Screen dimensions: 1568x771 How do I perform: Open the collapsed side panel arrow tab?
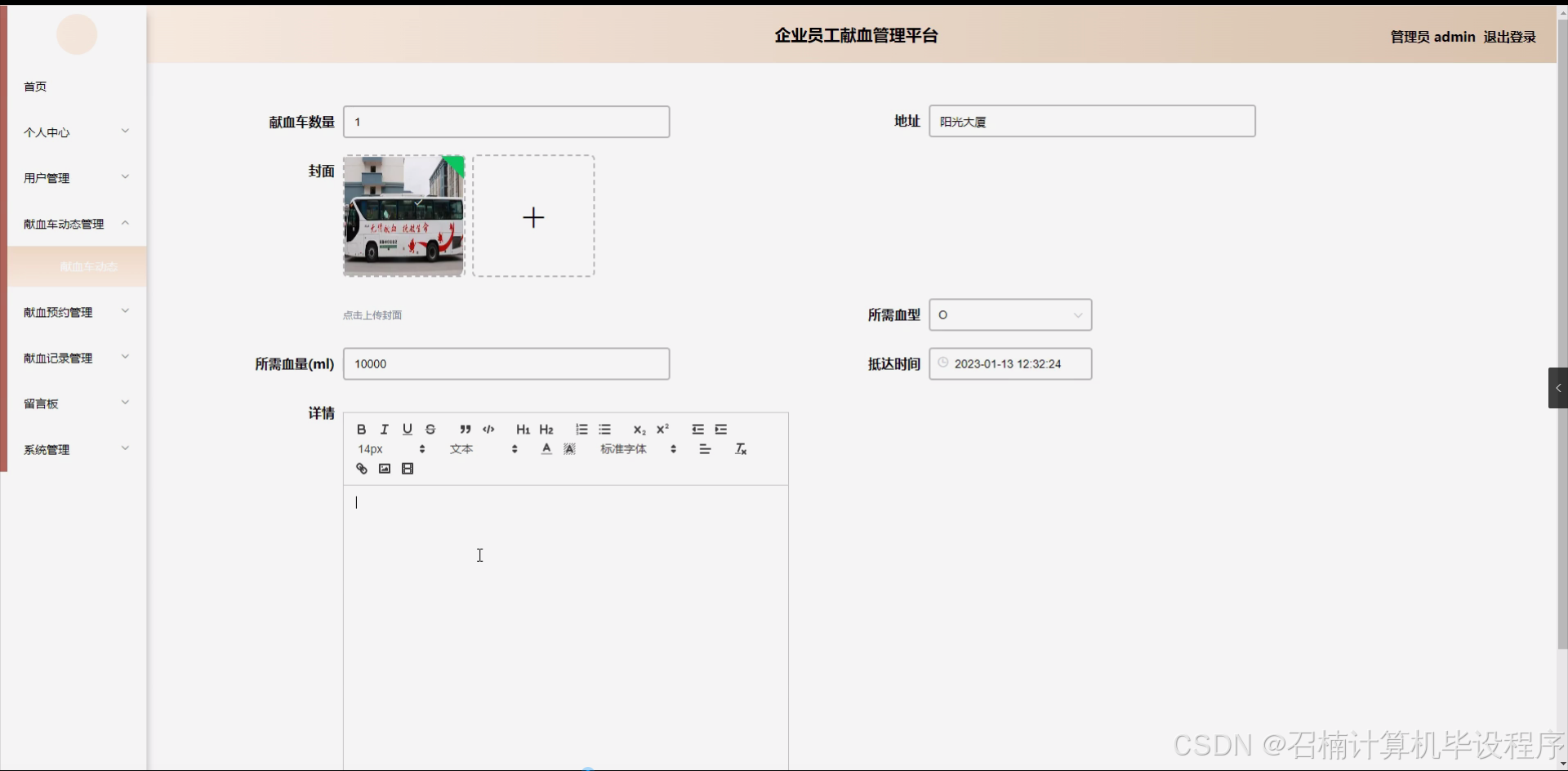(x=1558, y=388)
